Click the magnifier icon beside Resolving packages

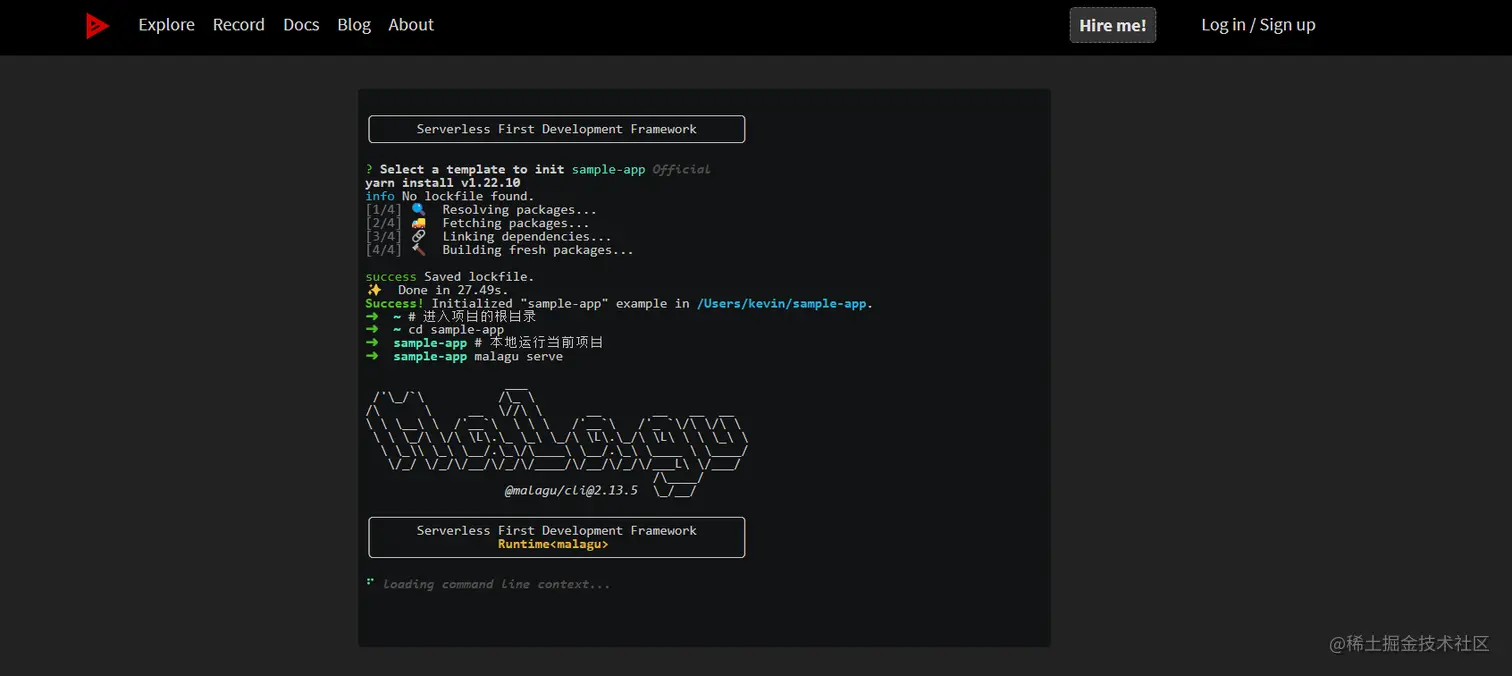click(x=418, y=210)
